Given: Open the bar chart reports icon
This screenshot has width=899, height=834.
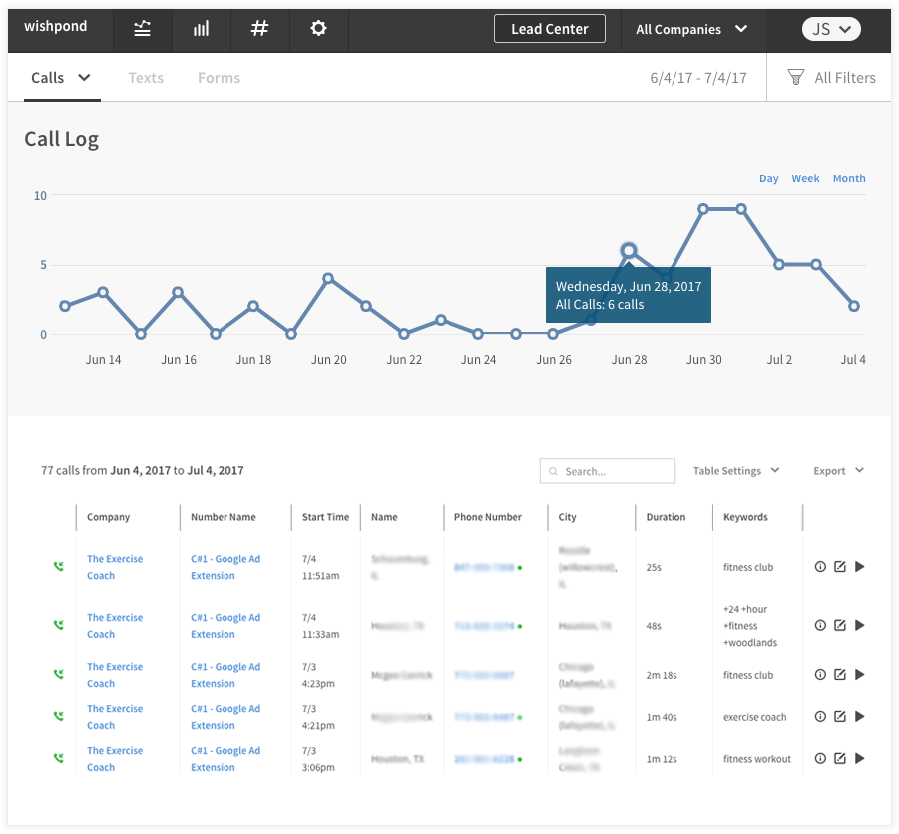Looking at the screenshot, I should (201, 28).
